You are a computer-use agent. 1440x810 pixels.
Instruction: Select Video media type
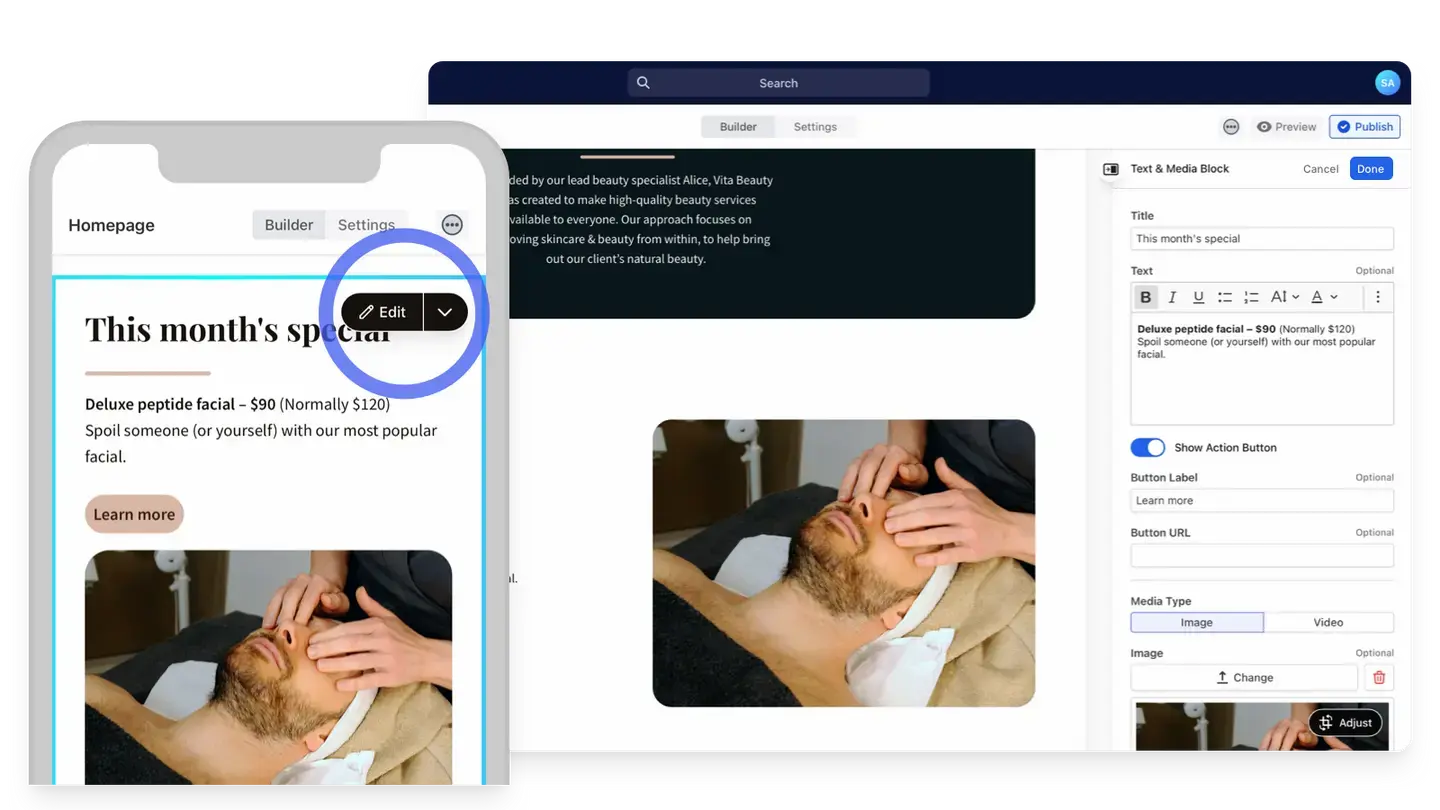pos(1328,622)
